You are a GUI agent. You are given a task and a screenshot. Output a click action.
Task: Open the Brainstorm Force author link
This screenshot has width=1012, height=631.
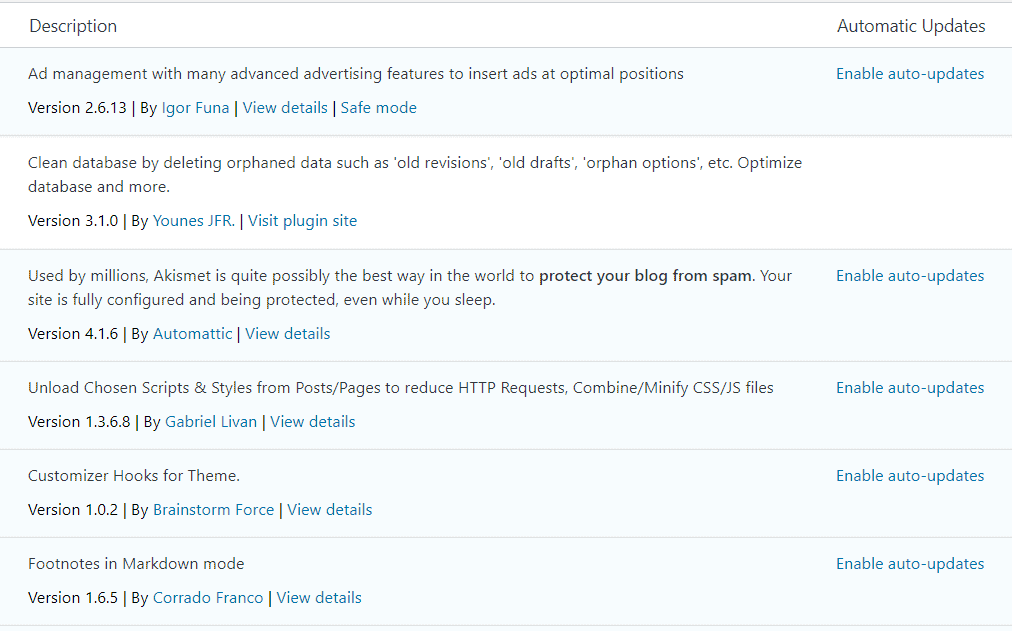213,510
